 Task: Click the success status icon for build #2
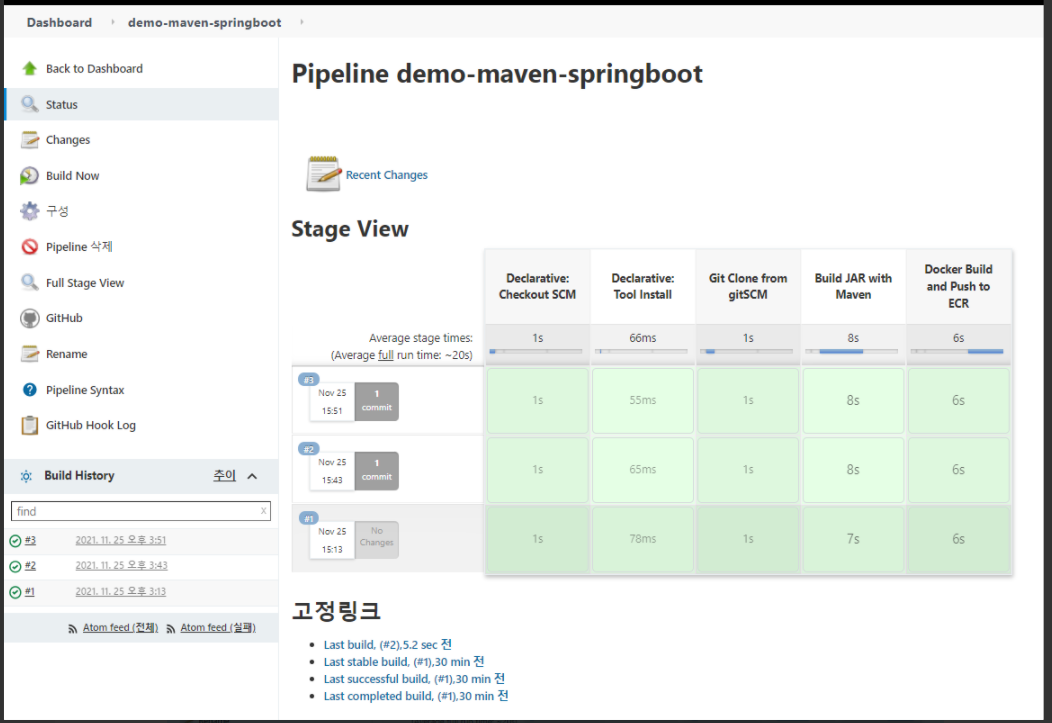click(x=15, y=566)
